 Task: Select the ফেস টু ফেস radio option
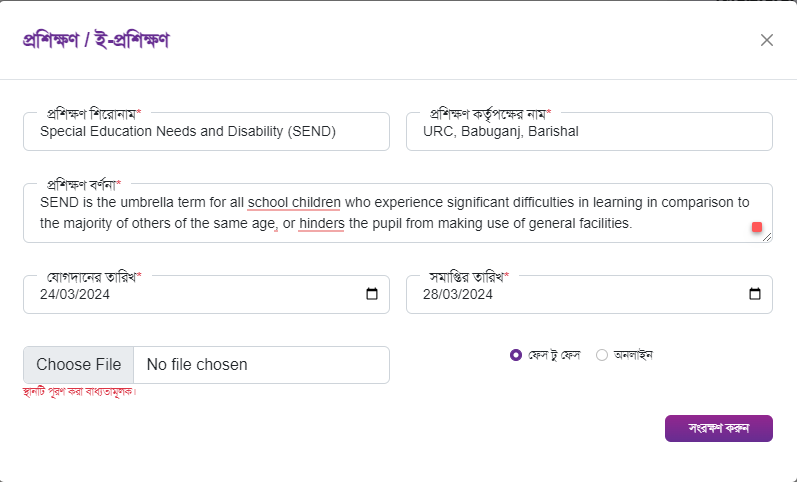click(x=516, y=355)
